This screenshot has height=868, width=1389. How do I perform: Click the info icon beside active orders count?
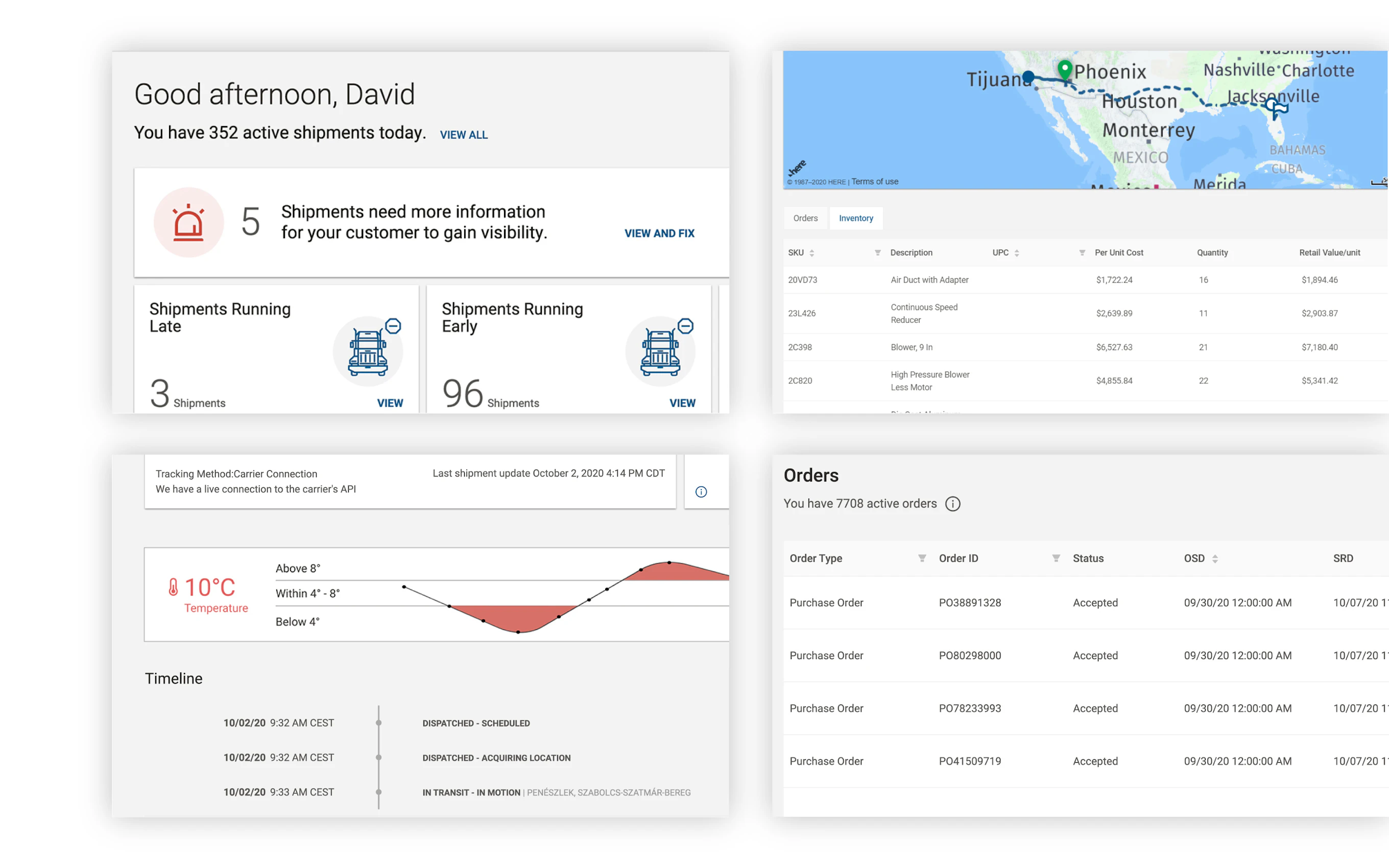[x=953, y=504]
